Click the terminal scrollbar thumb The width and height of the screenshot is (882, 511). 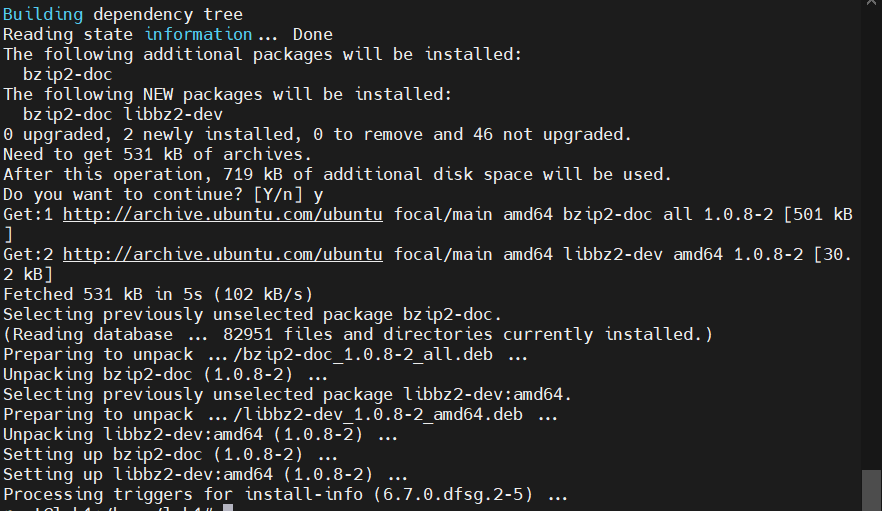(871, 489)
